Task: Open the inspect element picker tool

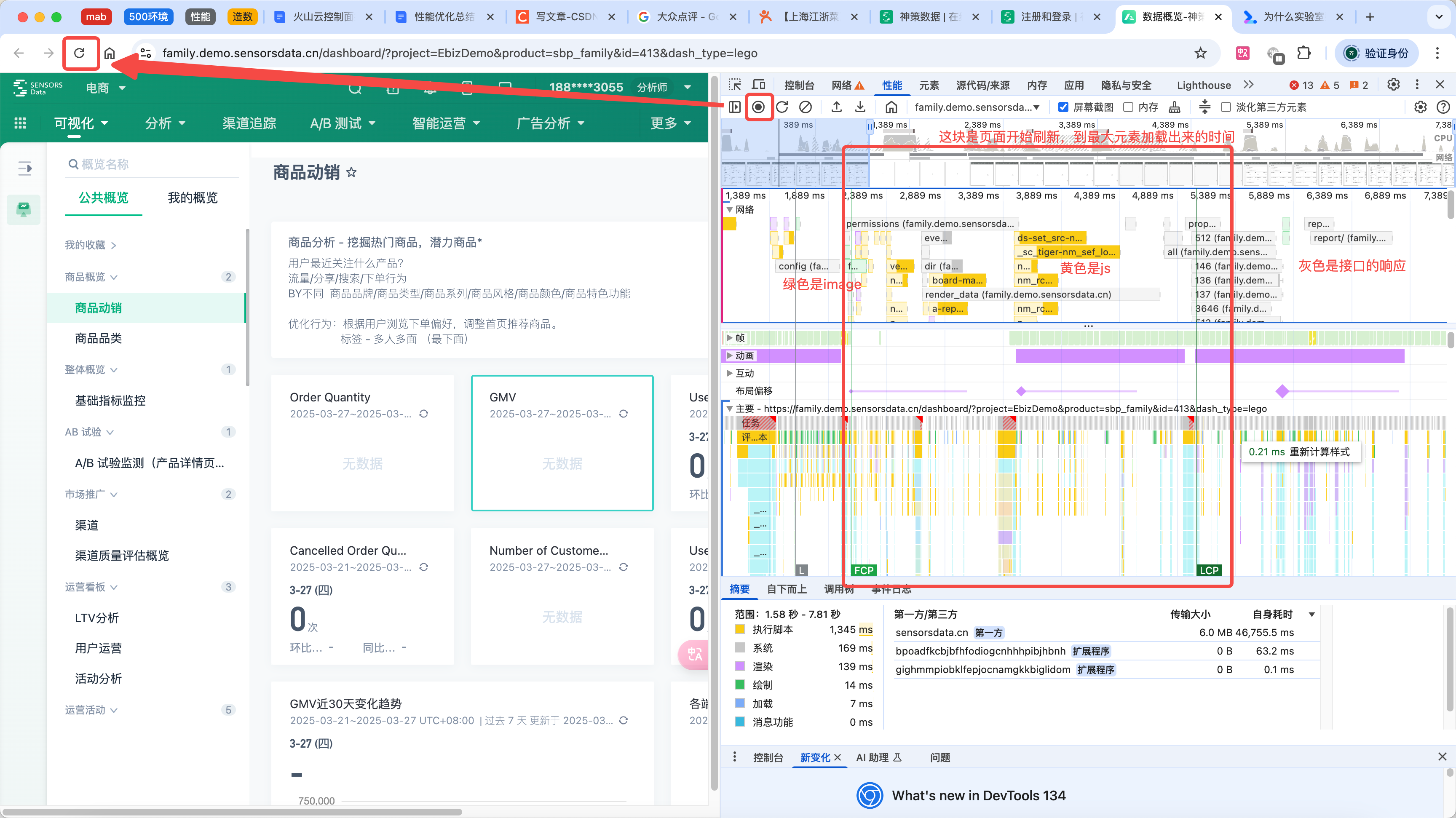Action: tap(735, 86)
